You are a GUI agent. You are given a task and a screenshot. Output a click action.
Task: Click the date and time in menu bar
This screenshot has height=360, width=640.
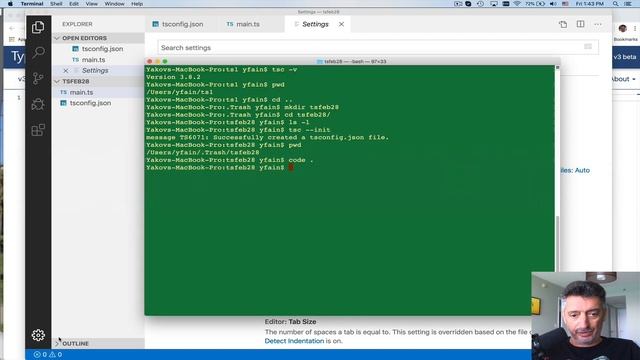click(x=590, y=4)
